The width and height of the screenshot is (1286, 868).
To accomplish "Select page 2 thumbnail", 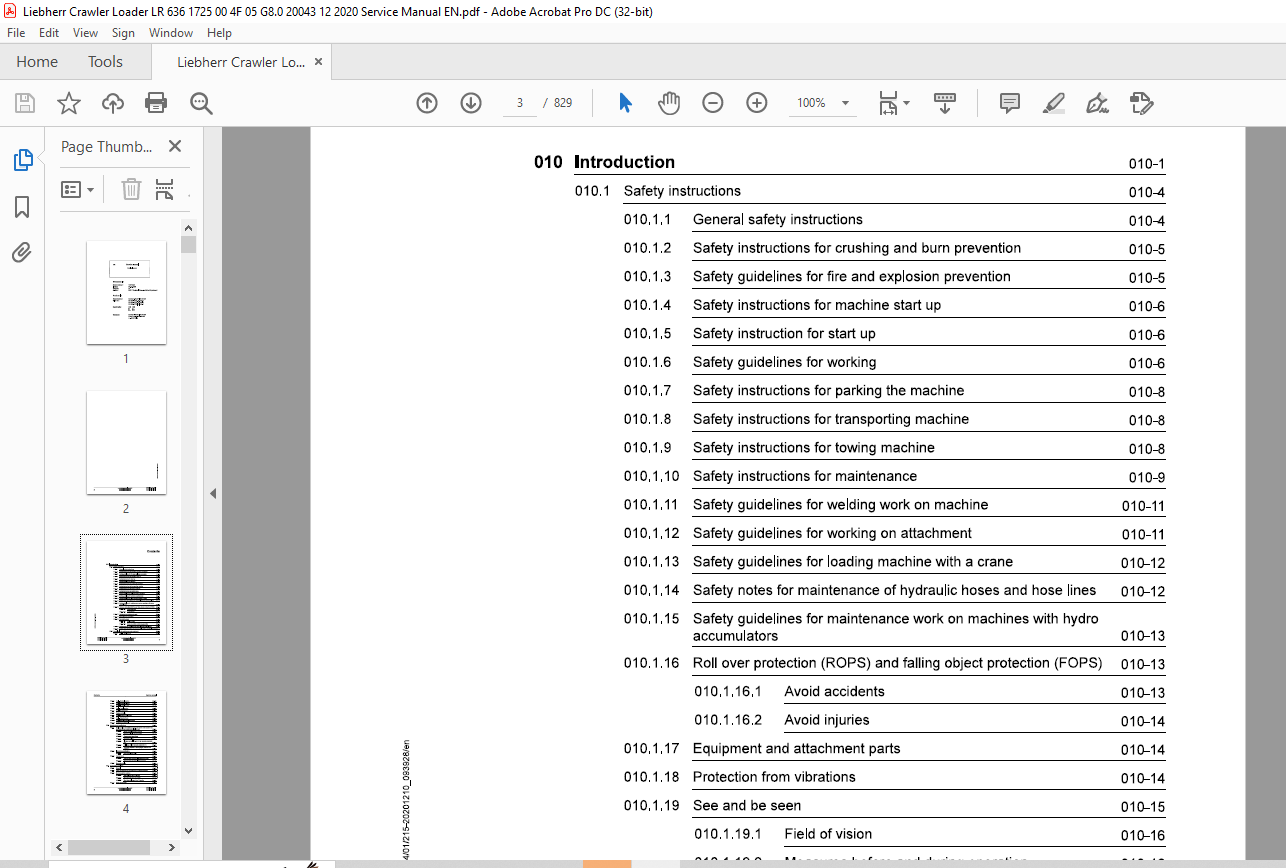I will pos(126,442).
